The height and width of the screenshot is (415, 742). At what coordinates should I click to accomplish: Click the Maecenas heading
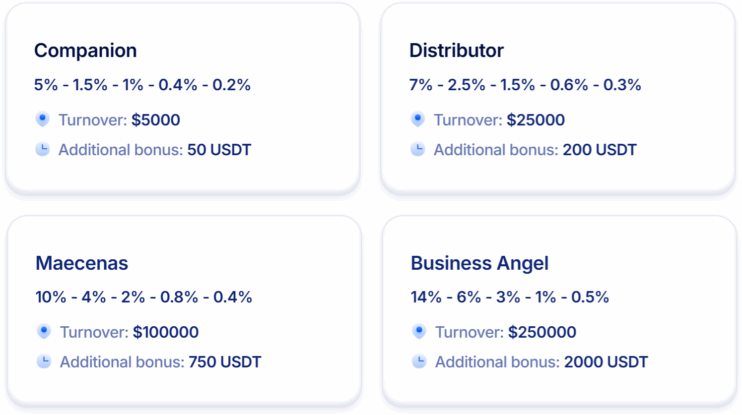click(x=82, y=263)
